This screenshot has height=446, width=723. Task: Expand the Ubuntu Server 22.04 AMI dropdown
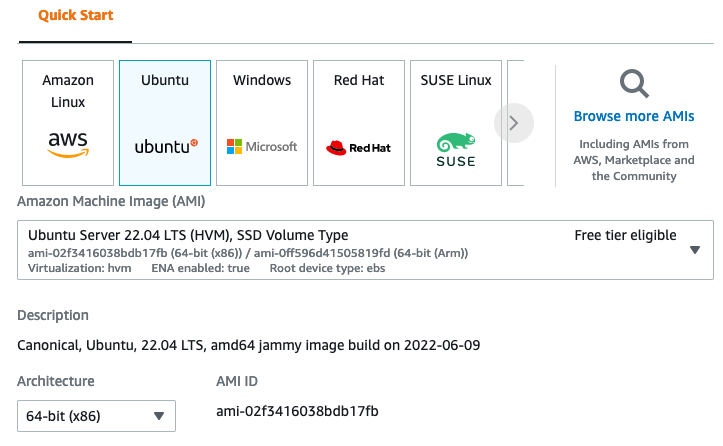click(x=365, y=250)
